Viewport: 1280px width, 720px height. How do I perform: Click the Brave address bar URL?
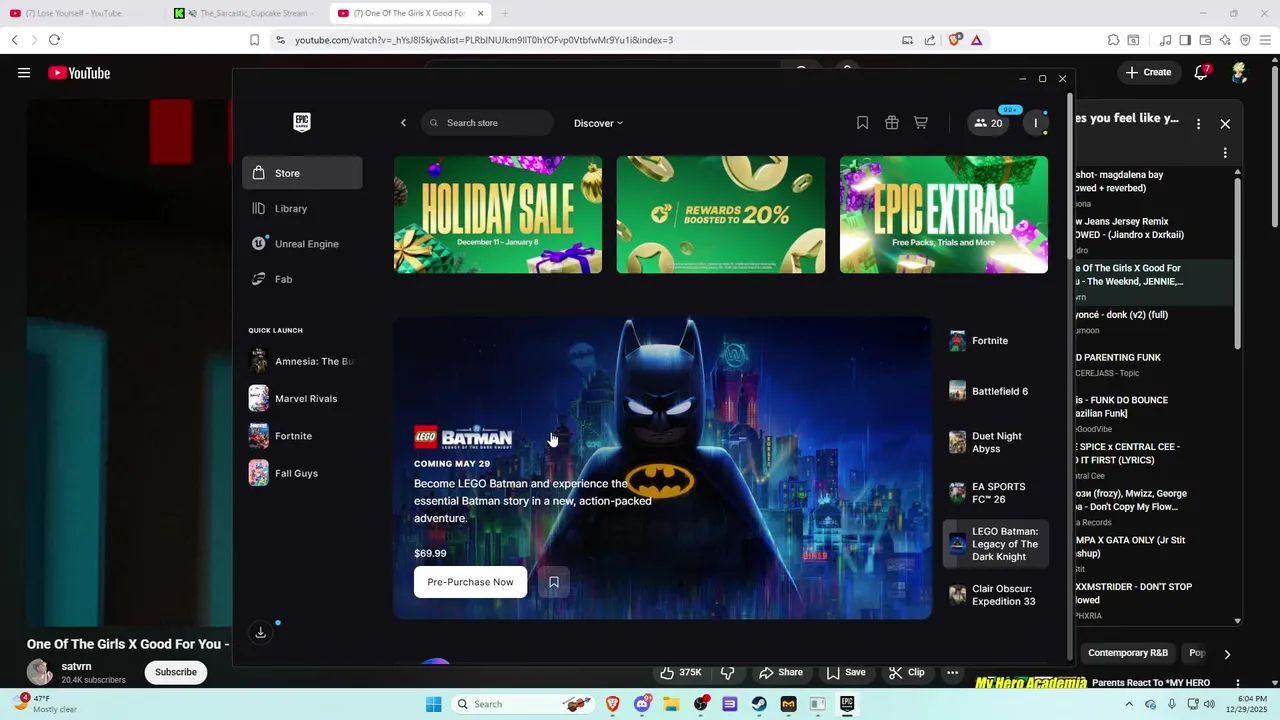coord(484,40)
